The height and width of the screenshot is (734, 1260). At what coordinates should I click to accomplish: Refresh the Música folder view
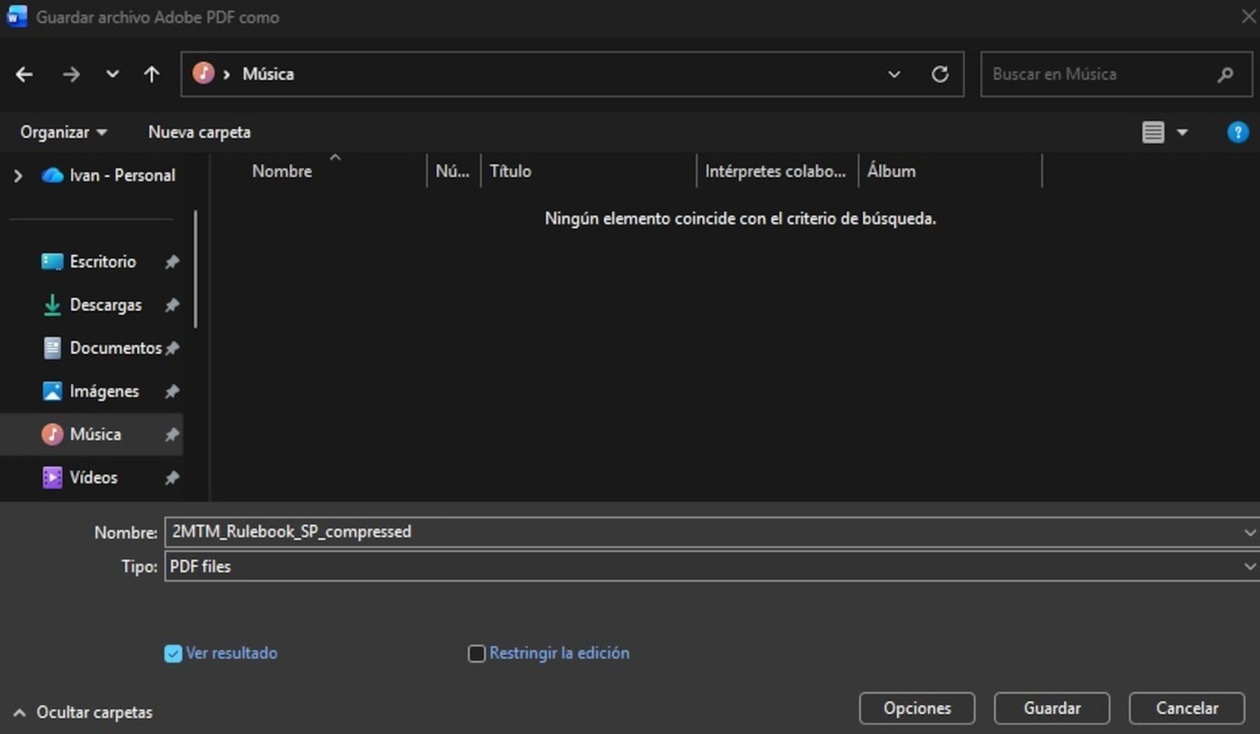pyautogui.click(x=939, y=74)
